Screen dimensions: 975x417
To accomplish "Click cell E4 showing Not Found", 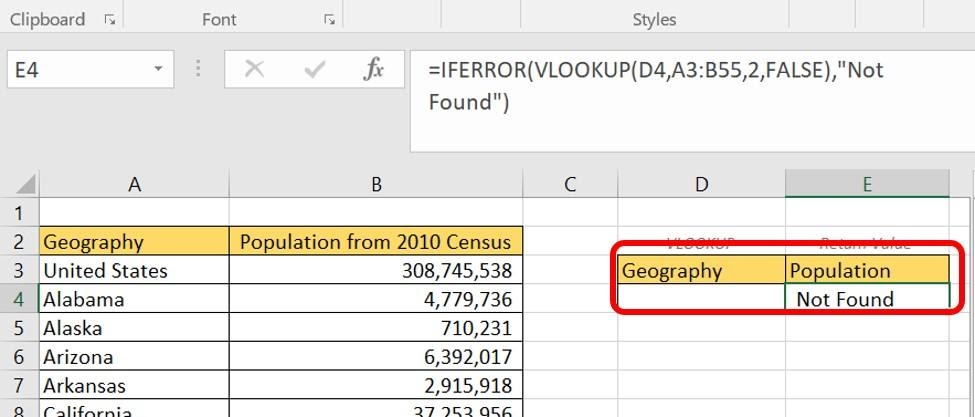I will [866, 298].
